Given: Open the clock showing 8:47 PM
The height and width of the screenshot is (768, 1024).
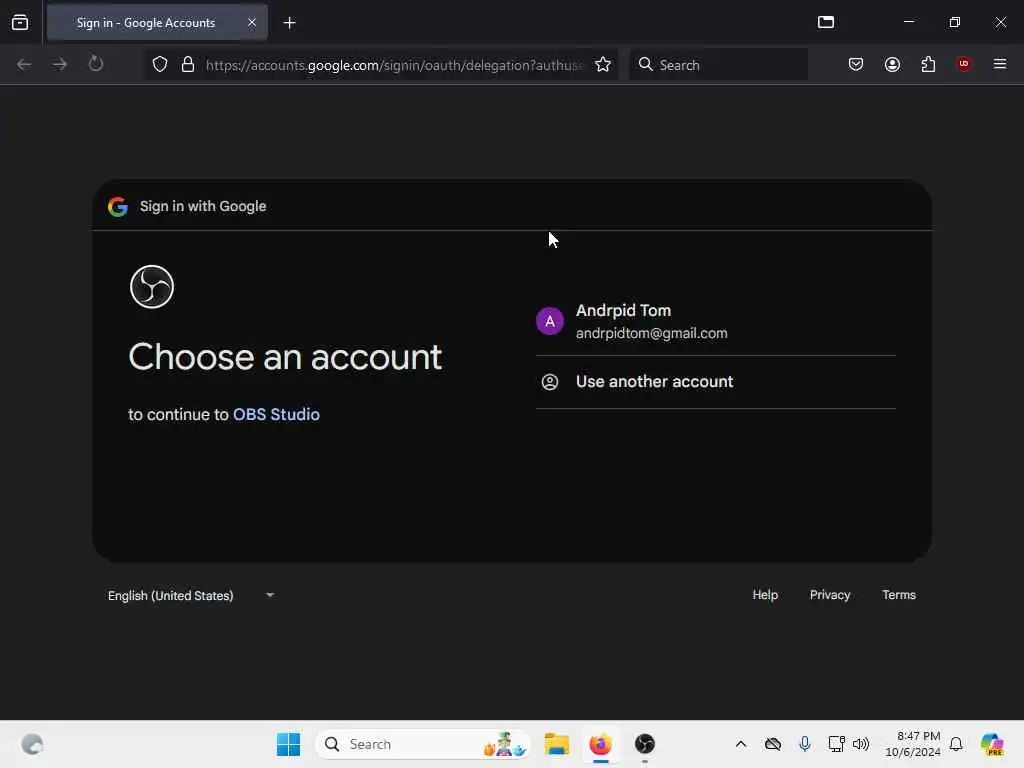Looking at the screenshot, I should [912, 744].
